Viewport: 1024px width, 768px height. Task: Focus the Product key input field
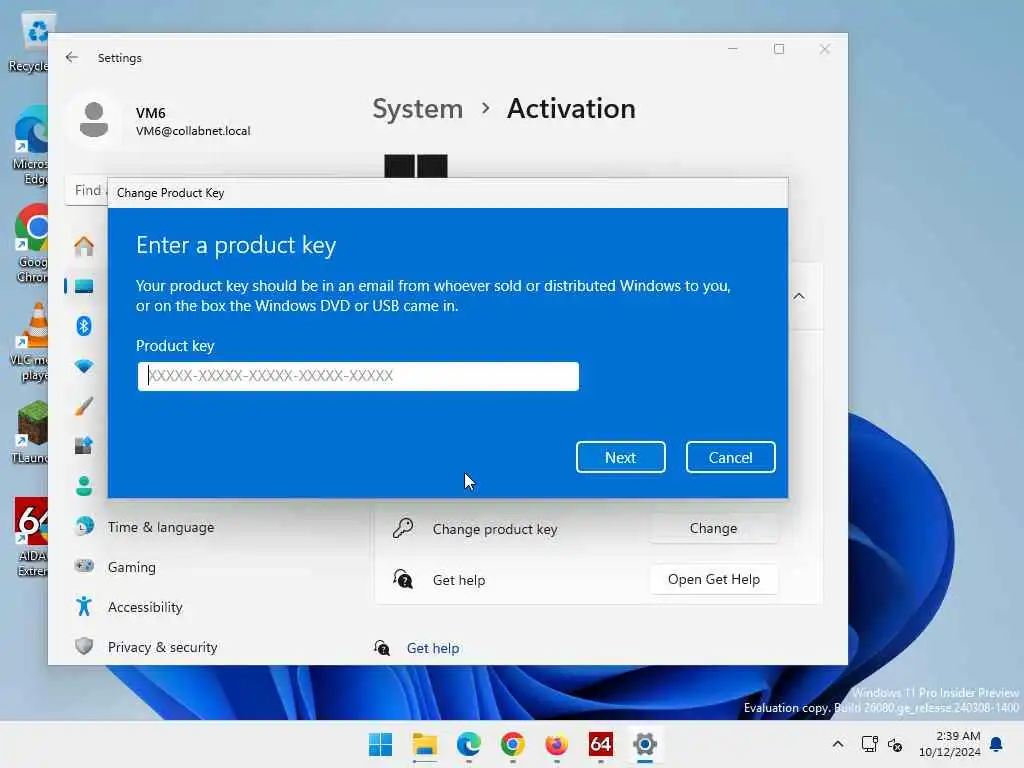point(358,376)
